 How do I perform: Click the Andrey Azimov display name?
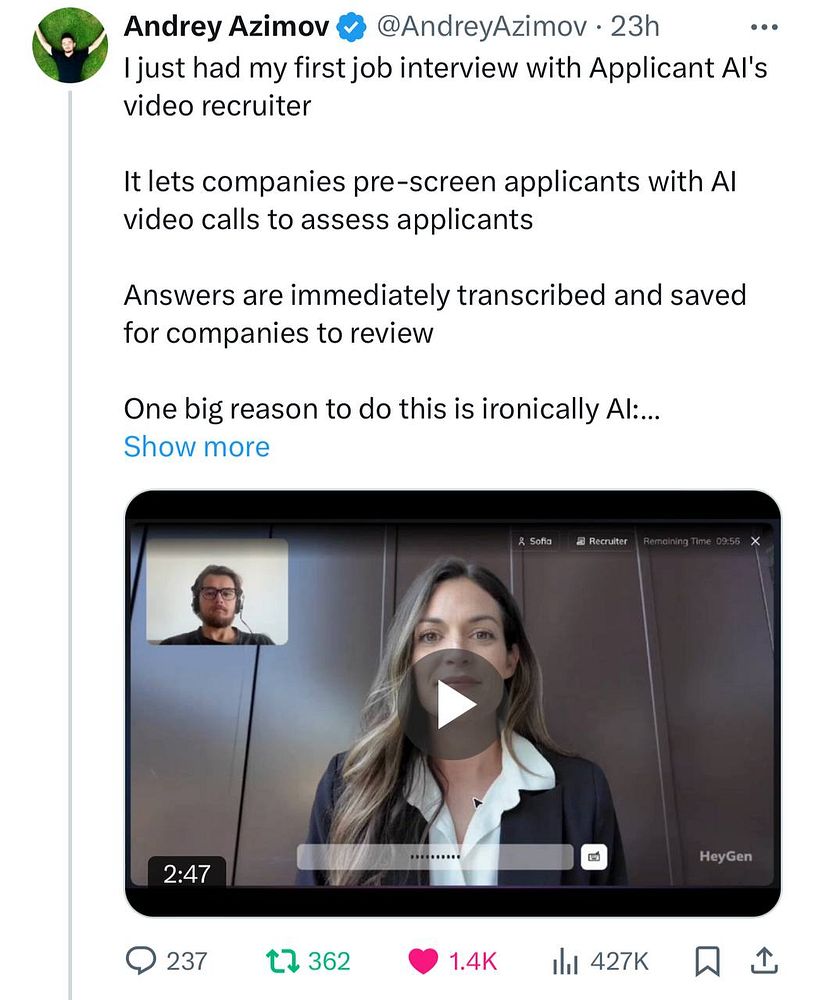point(226,27)
